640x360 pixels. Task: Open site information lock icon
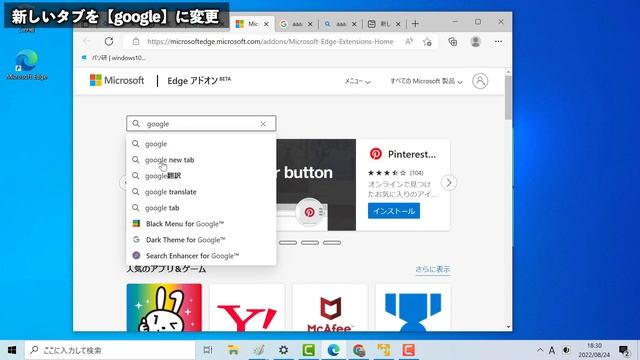click(136, 41)
